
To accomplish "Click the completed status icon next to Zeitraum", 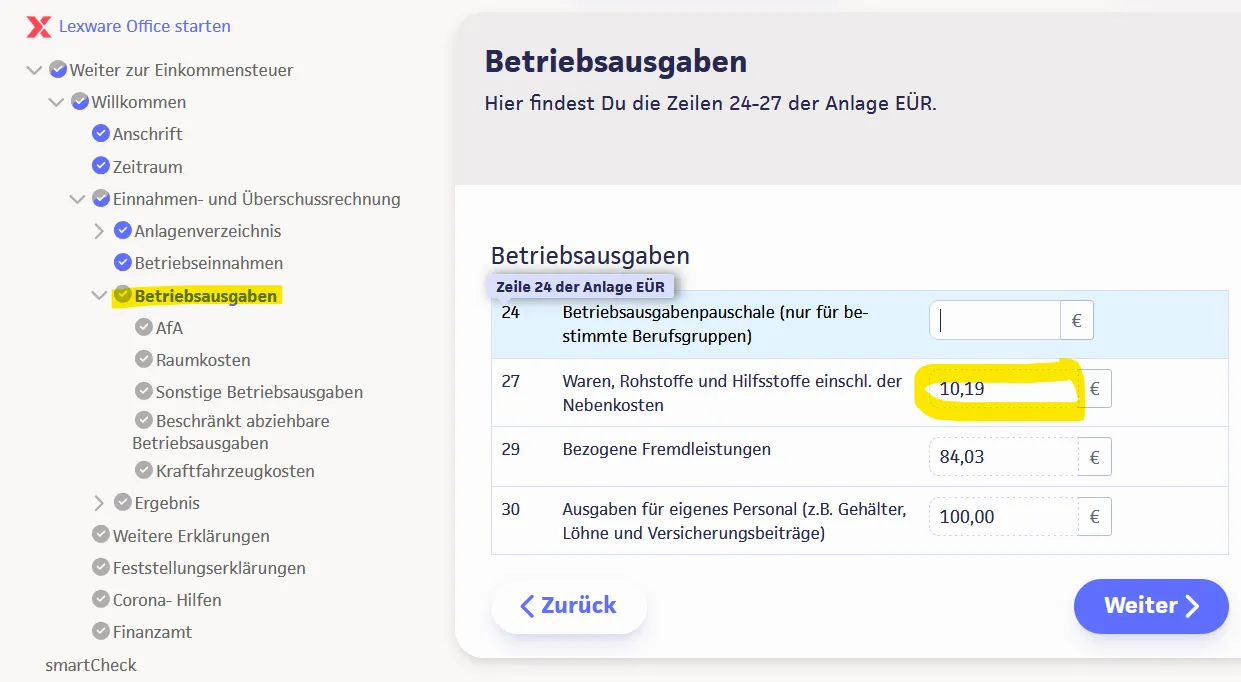I will 101,166.
